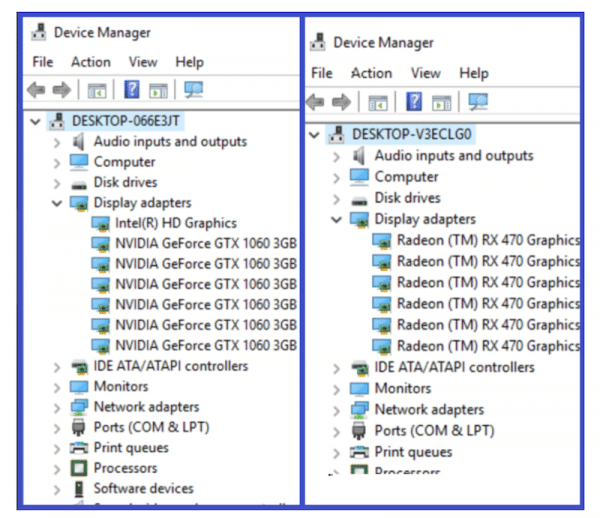The width and height of the screenshot is (600, 518).
Task: Click the Help question-mark icon in left window
Action: pos(132,90)
